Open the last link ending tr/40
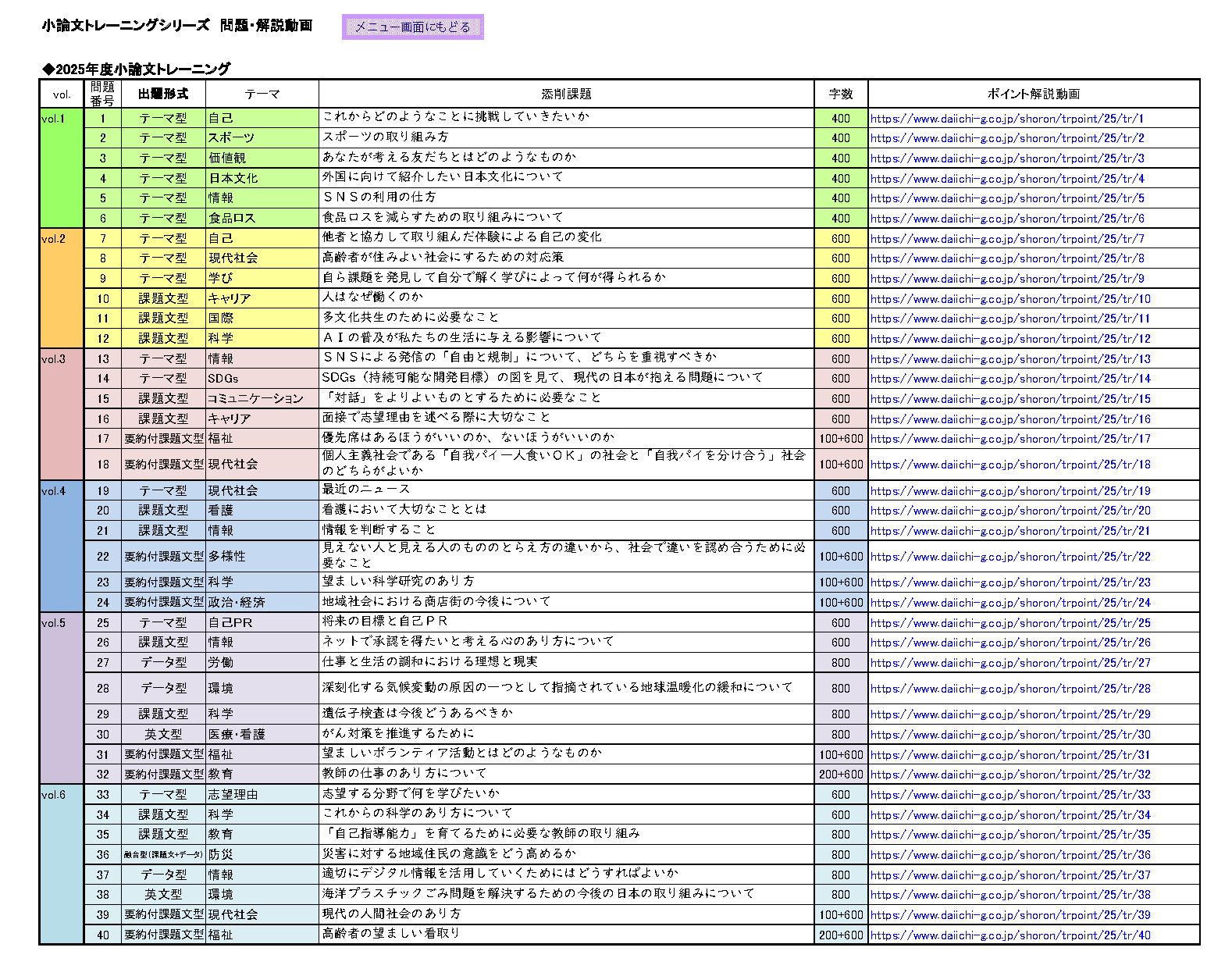The width and height of the screenshot is (1232, 976). pos(1009,935)
